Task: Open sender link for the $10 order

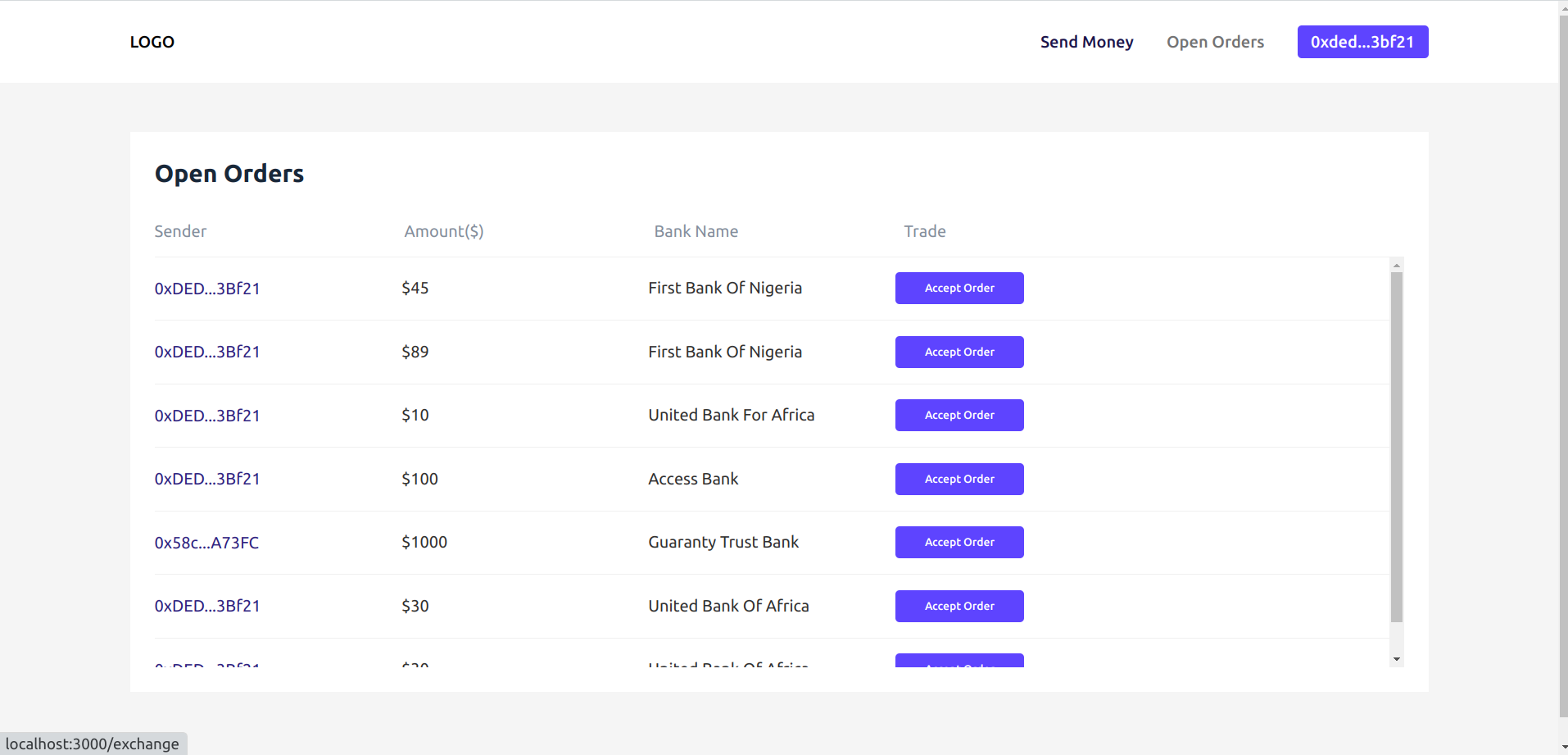Action: click(x=207, y=416)
